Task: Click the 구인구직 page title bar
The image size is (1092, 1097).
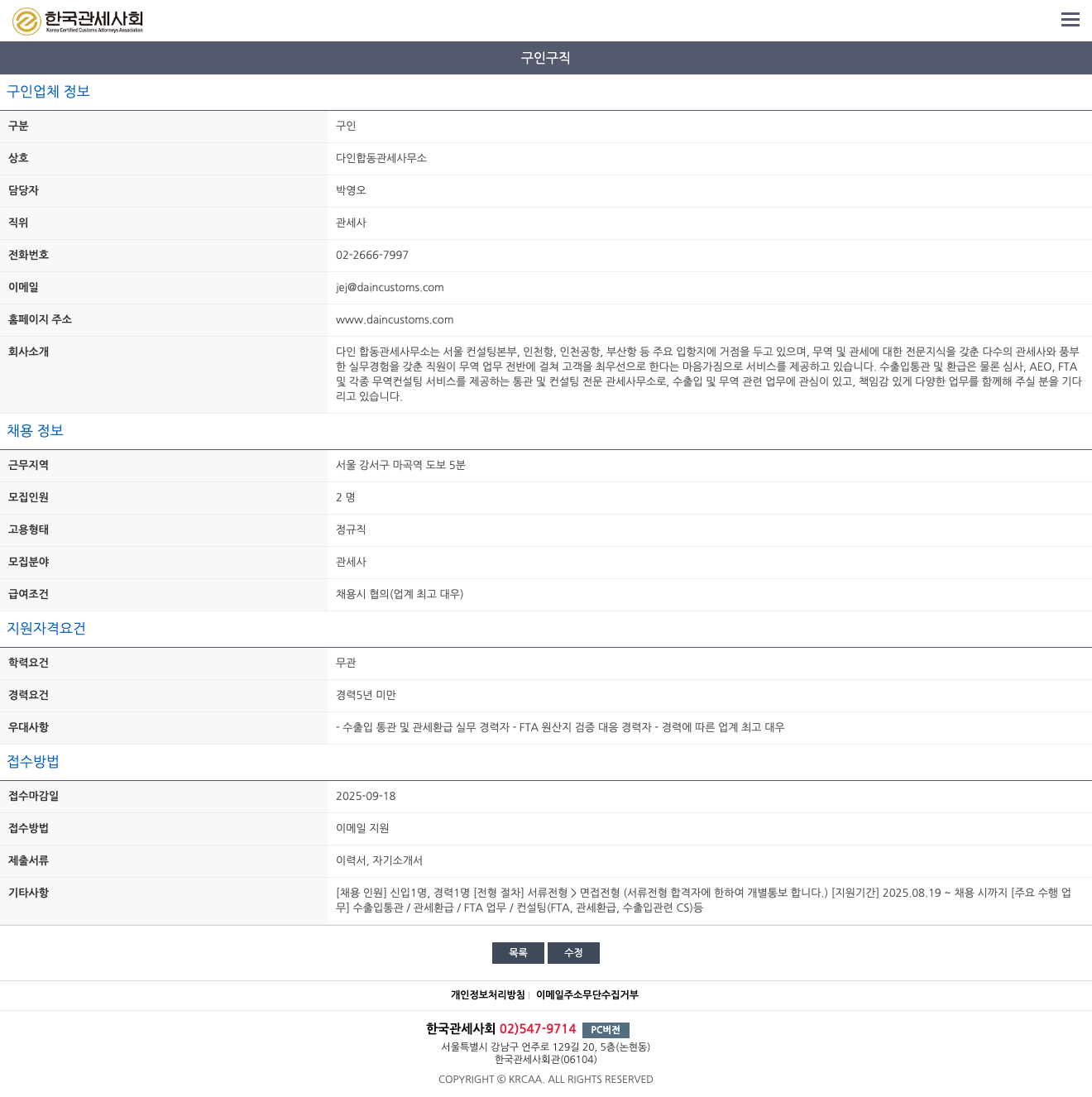Action: (x=546, y=58)
